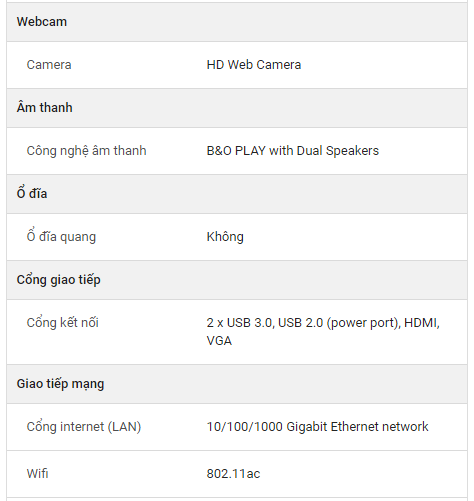Screen dimensions: 474x501
Task: Click the Cổng giao tiếp section header
Action: pos(237,280)
